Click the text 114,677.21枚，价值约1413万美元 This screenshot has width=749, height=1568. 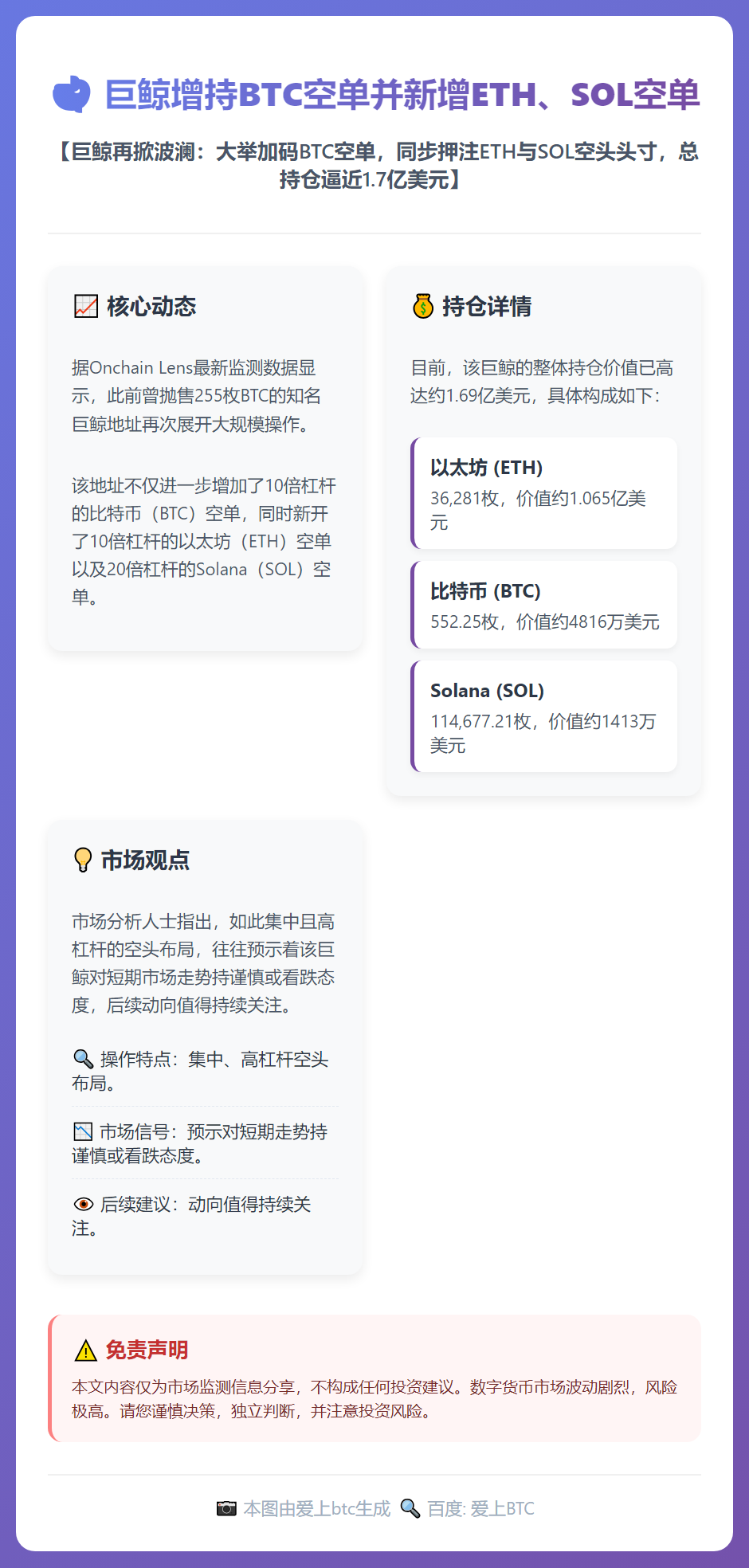pyautogui.click(x=543, y=734)
